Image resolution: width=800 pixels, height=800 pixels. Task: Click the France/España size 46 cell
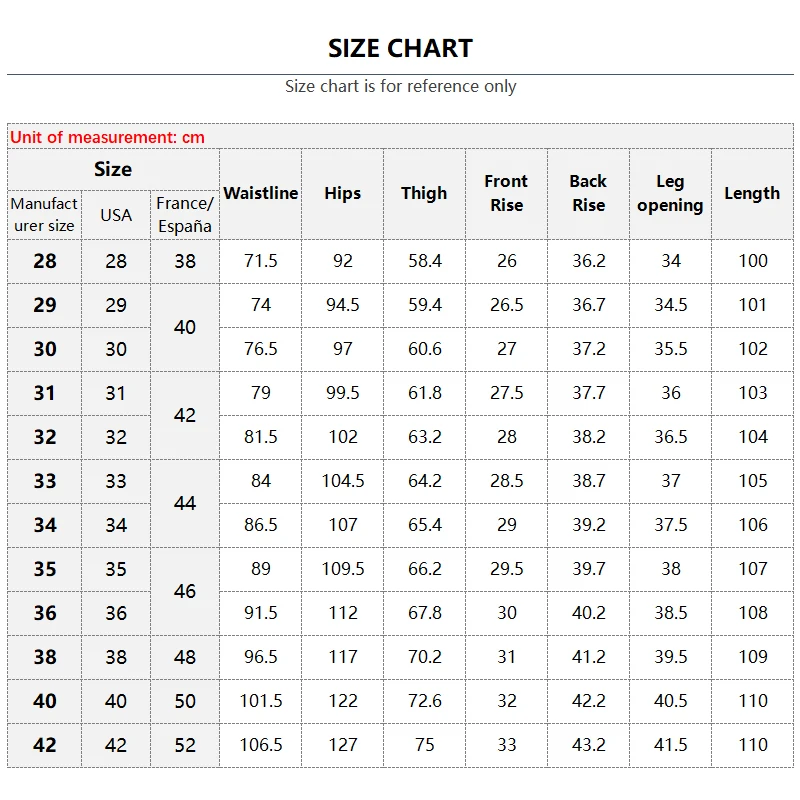(185, 591)
